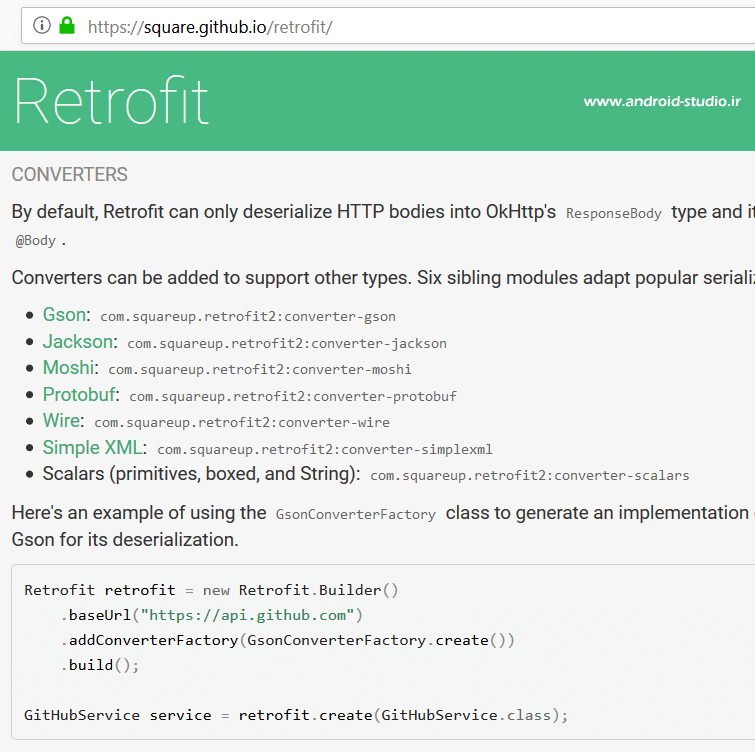Image resolution: width=755 pixels, height=752 pixels.
Task: Click com.squareup.retrofit2:converter-simplexml text
Action: point(325,450)
